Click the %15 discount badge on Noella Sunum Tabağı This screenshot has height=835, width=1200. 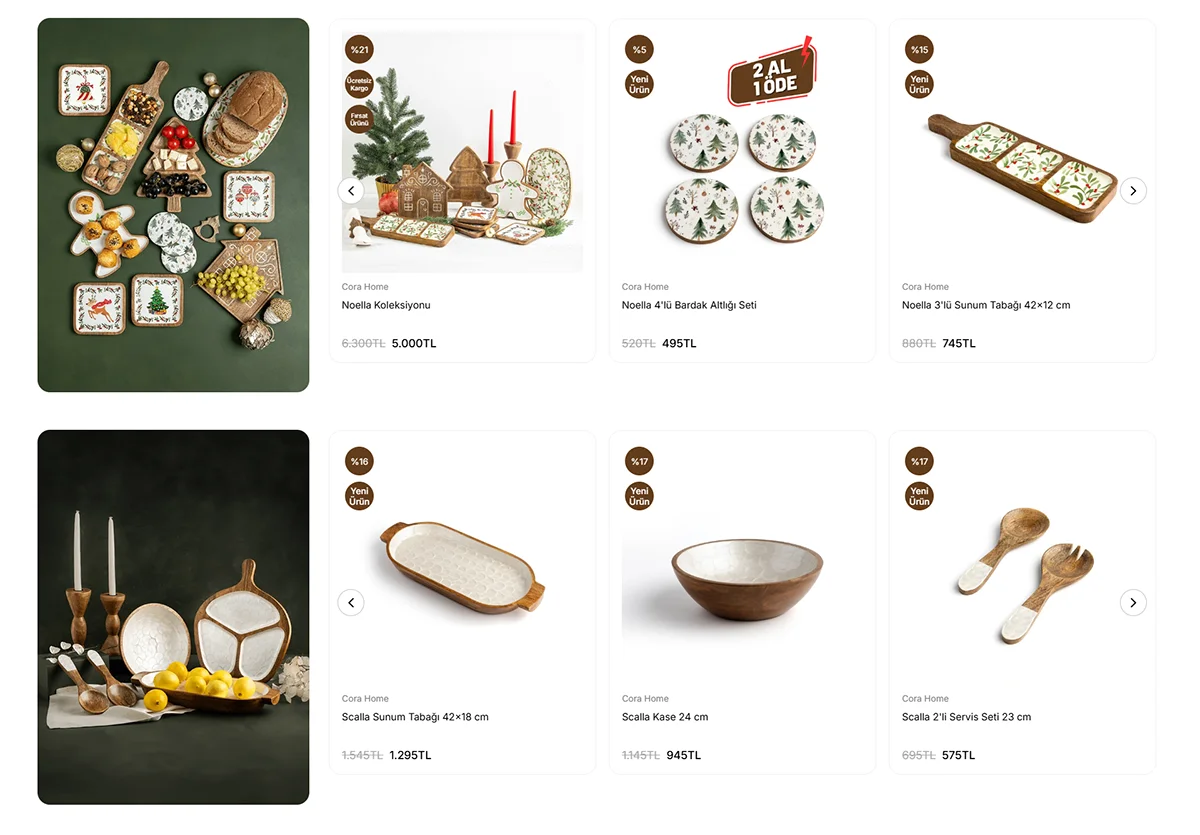click(919, 49)
